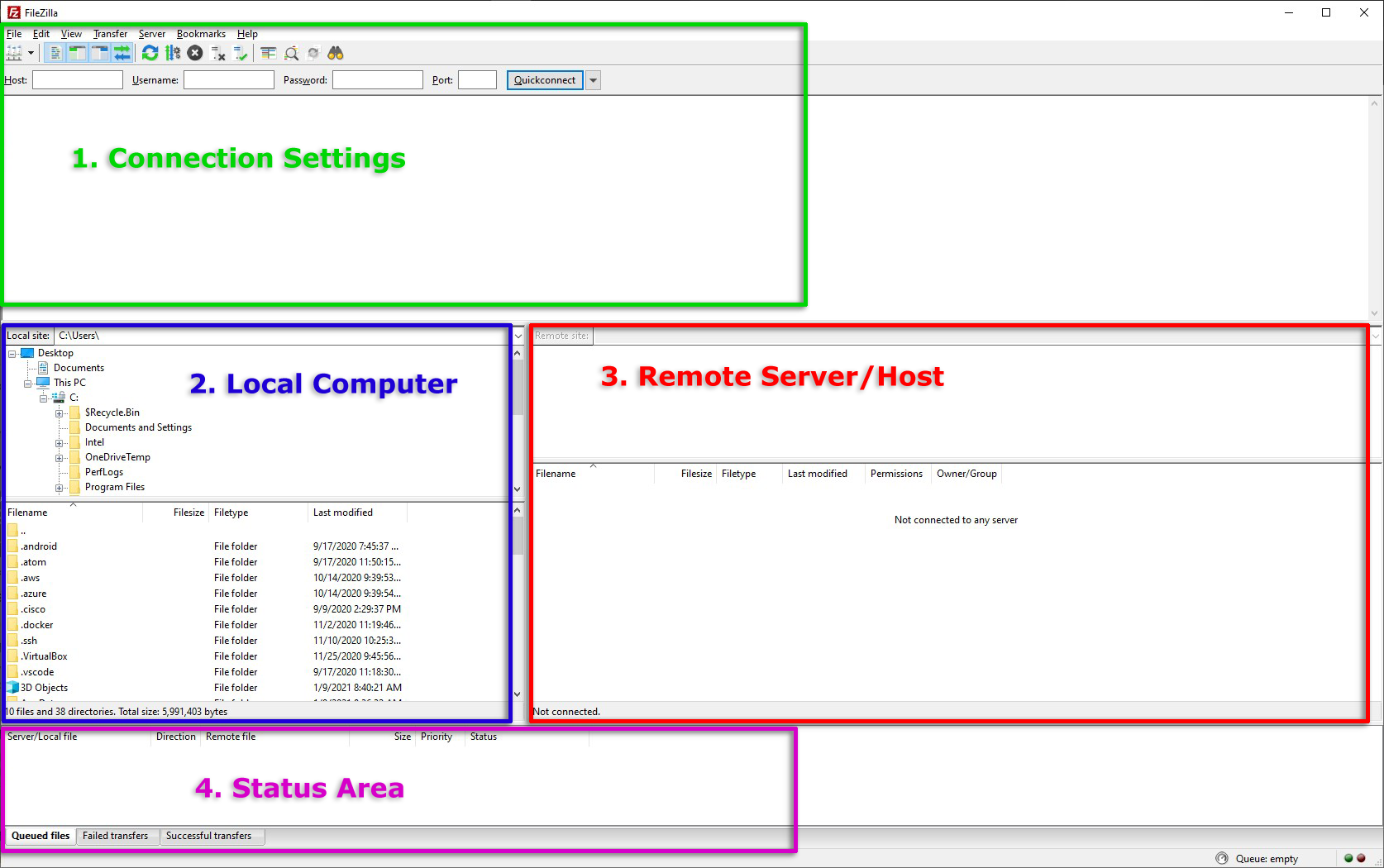Open the Remote site path dropdown
This screenshot has width=1384, height=868.
click(1376, 336)
